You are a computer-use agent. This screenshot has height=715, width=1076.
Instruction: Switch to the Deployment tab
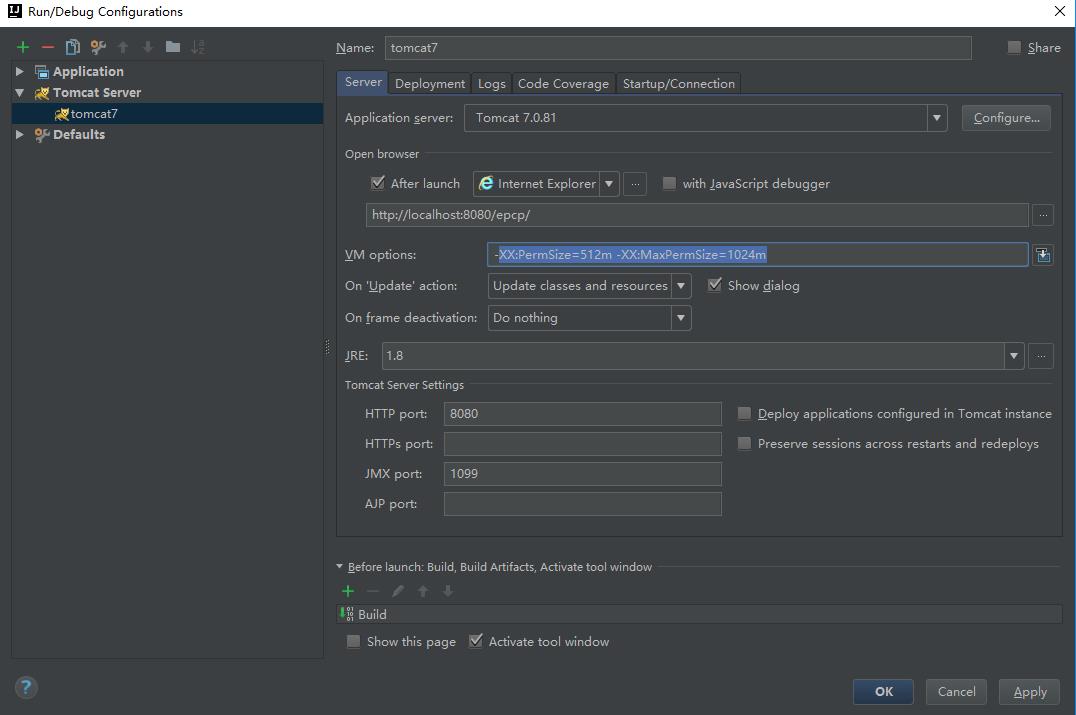click(x=430, y=84)
